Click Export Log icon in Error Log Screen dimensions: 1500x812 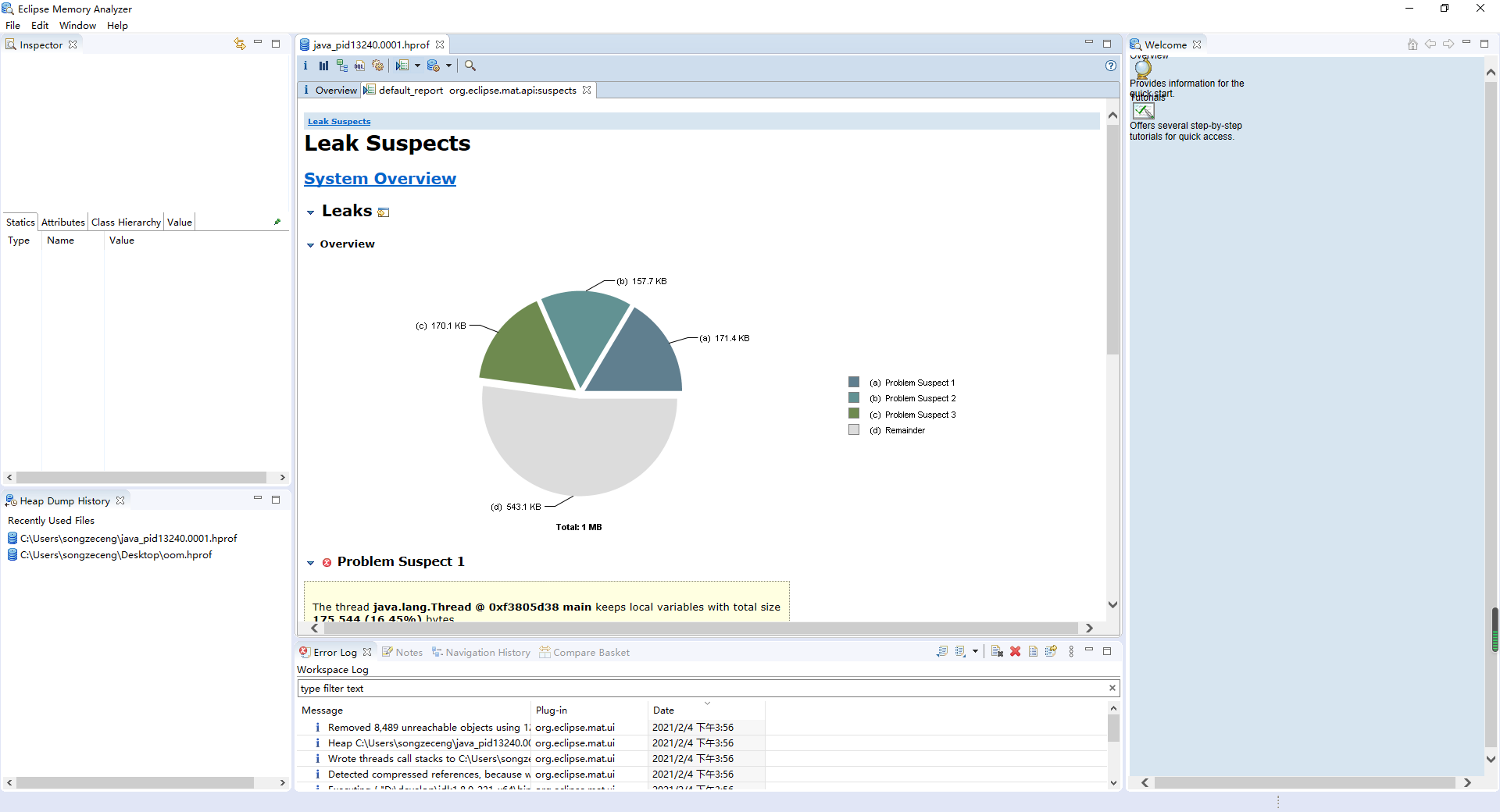pyautogui.click(x=942, y=651)
